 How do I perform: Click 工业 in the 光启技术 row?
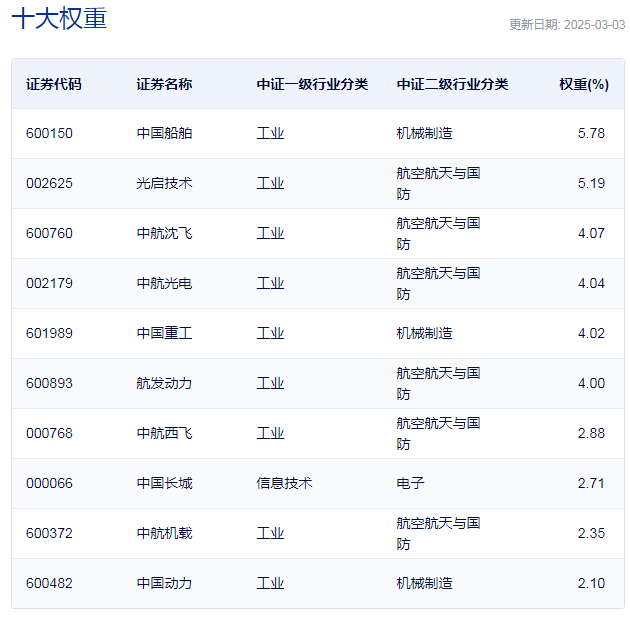click(270, 184)
